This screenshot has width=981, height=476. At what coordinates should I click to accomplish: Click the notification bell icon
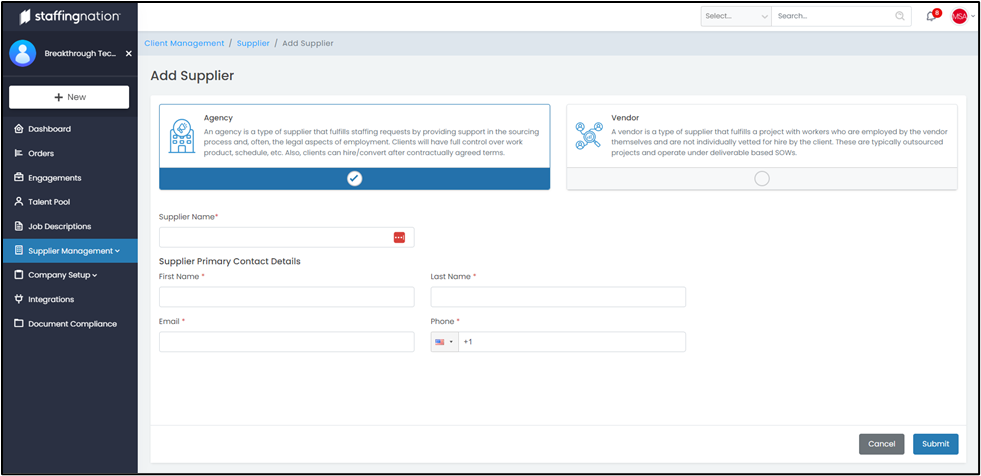[931, 16]
